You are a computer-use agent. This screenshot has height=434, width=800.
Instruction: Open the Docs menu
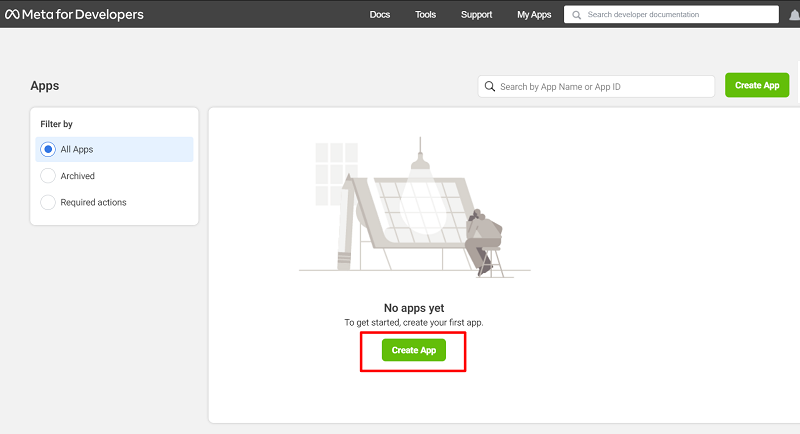[x=380, y=15]
